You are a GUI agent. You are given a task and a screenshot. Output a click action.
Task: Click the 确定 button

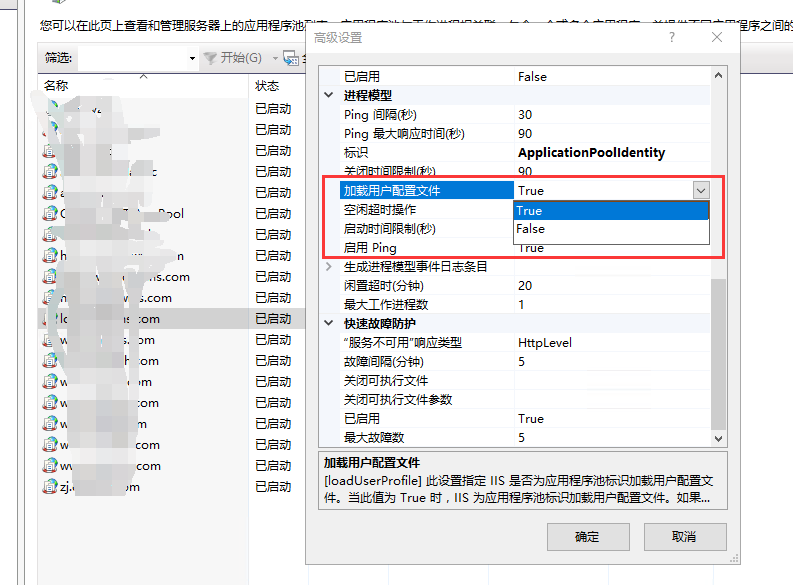coord(588,536)
